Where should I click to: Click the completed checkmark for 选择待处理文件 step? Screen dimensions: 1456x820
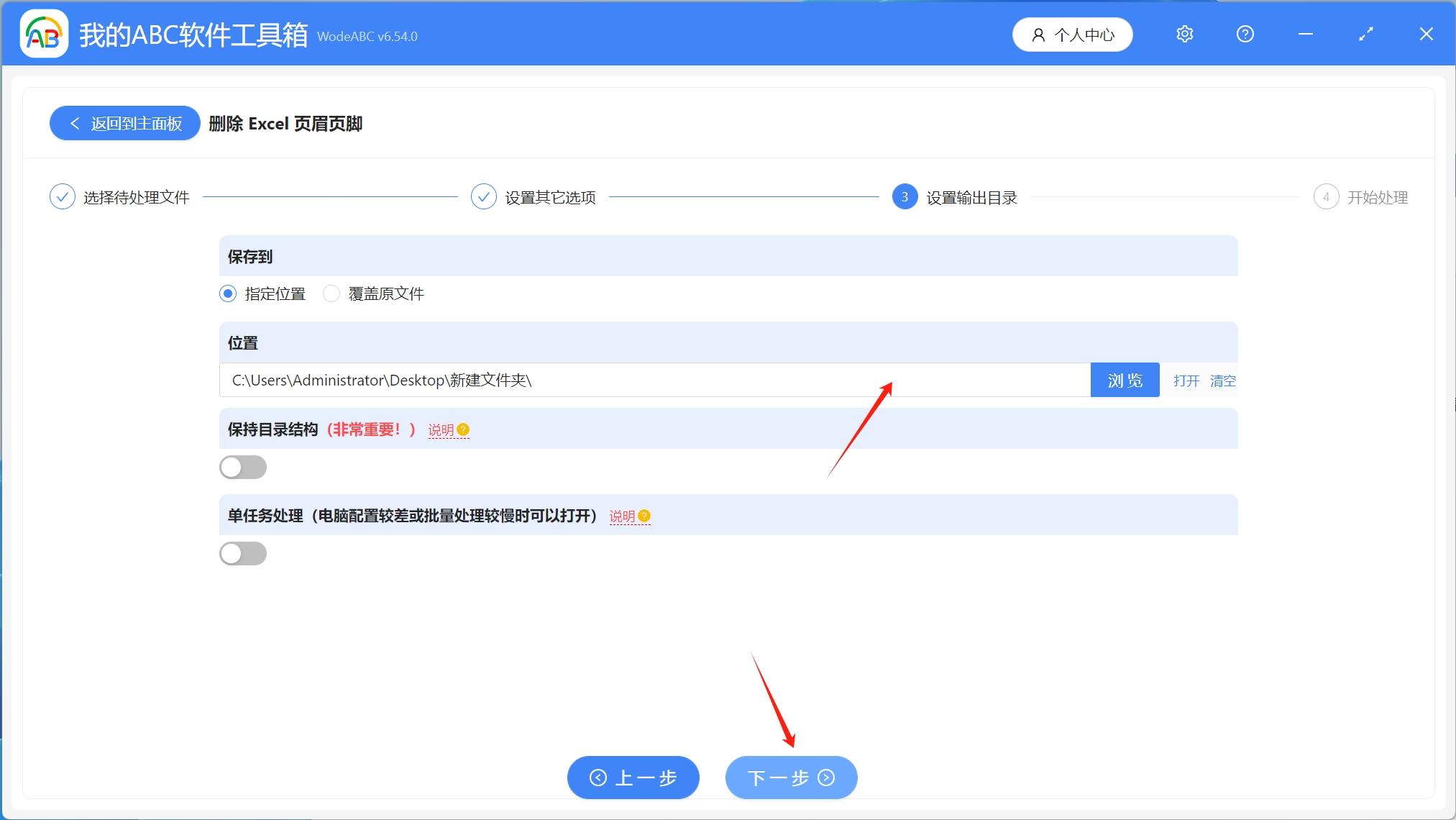[62, 196]
